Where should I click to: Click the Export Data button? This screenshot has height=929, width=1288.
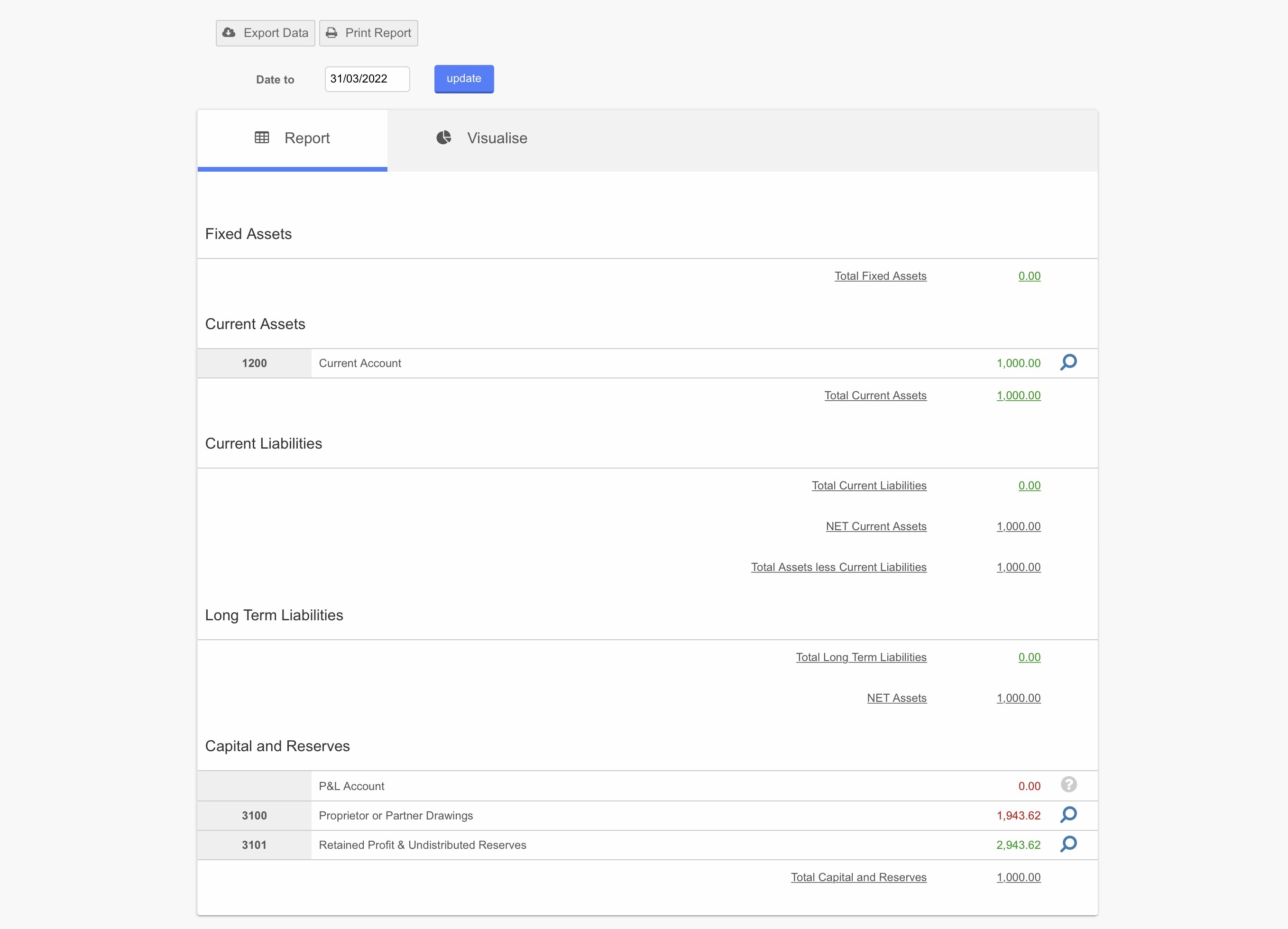click(x=265, y=33)
